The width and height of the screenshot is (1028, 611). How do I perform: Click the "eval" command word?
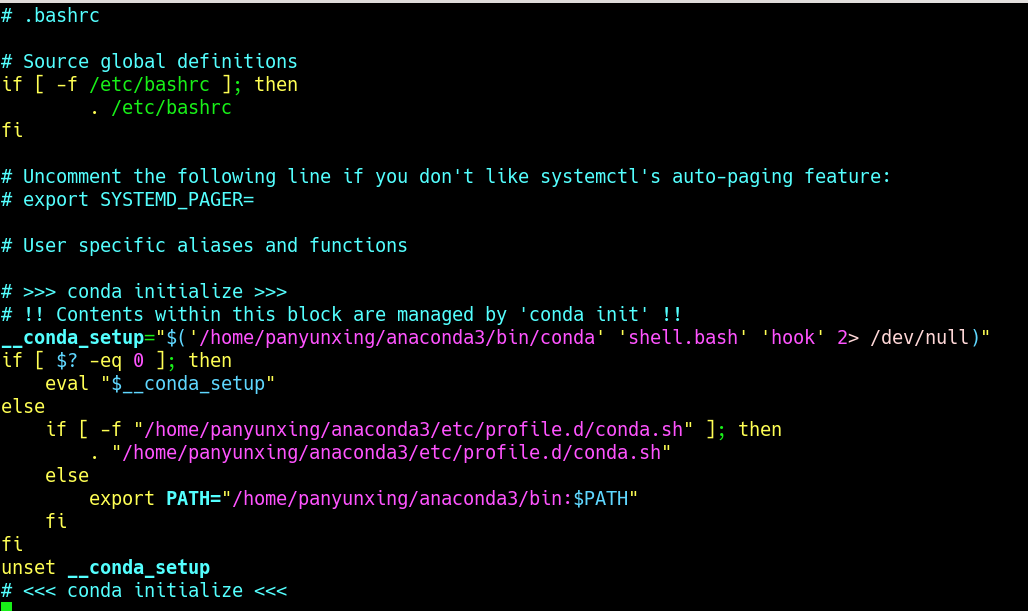click(x=68, y=383)
